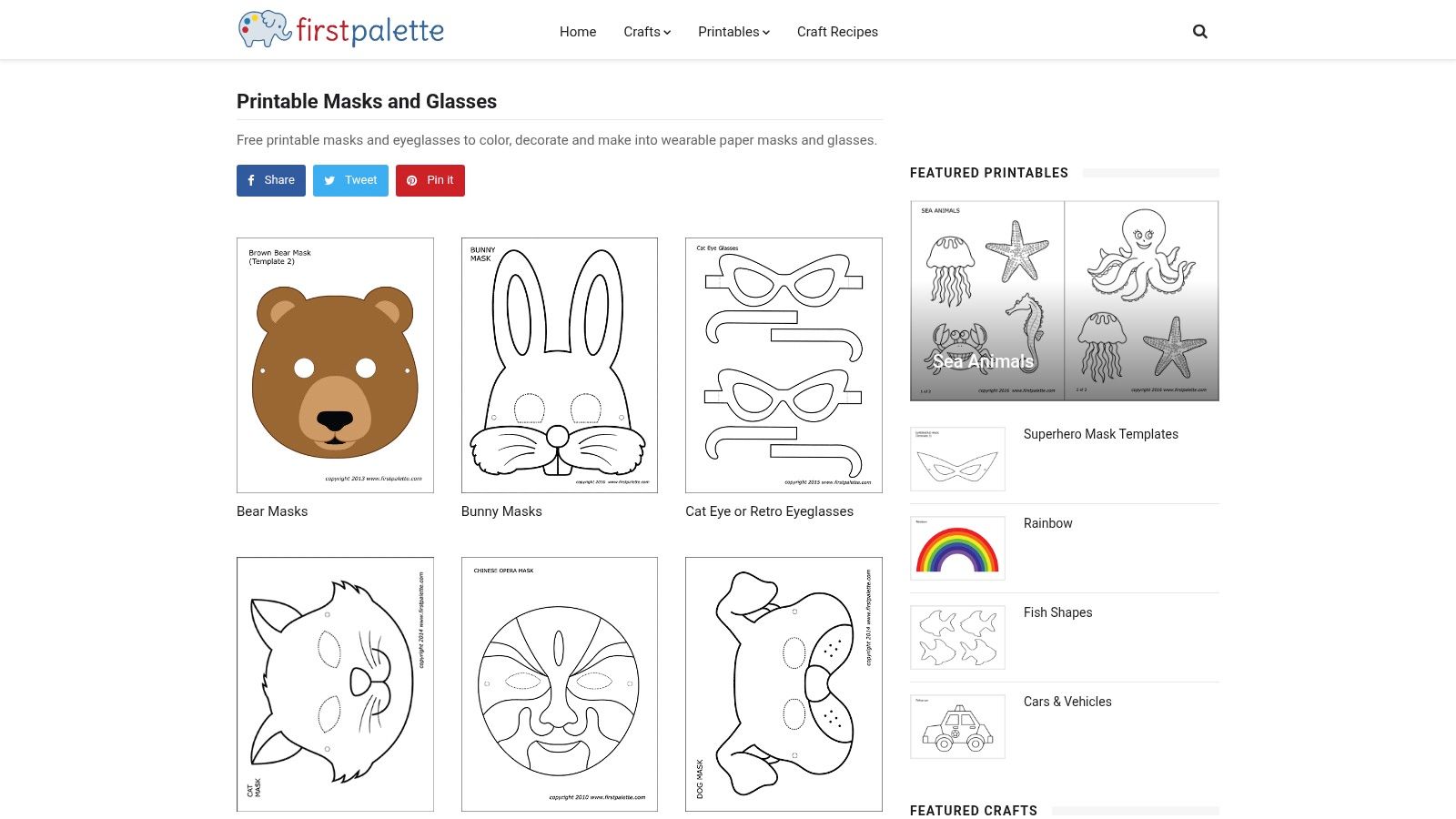The image size is (1456, 819).
Task: Open the Superhero Mask Templates link
Action: coord(1100,434)
